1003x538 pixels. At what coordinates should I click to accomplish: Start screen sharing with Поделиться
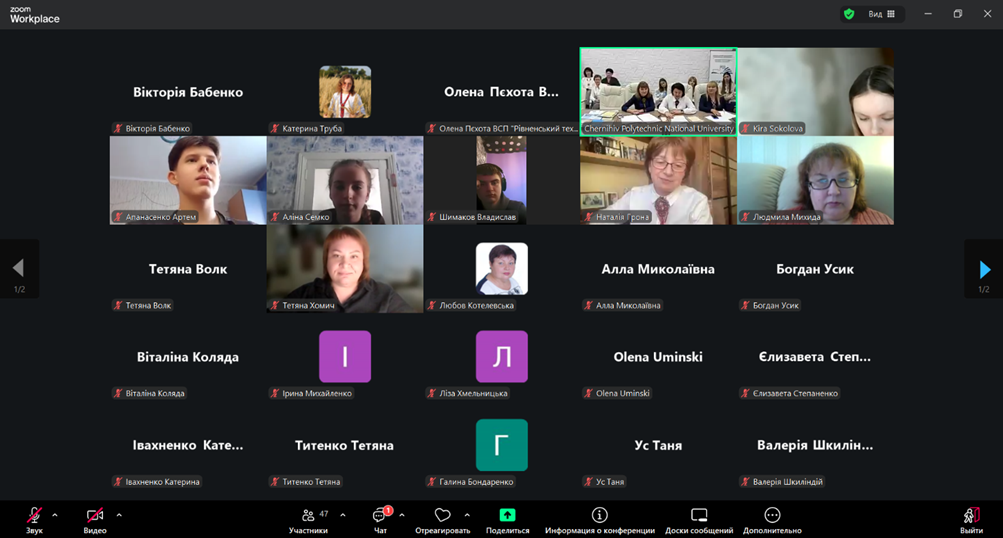click(507, 516)
